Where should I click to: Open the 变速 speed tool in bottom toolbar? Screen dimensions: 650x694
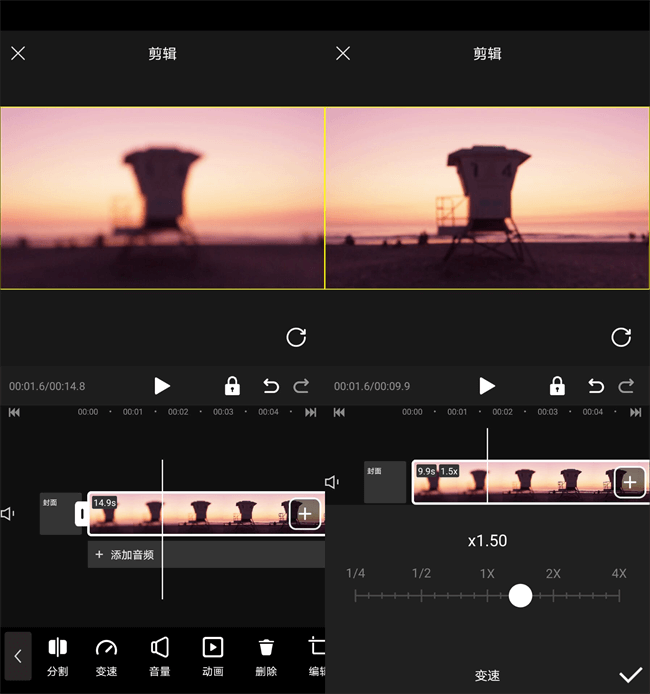coord(106,656)
